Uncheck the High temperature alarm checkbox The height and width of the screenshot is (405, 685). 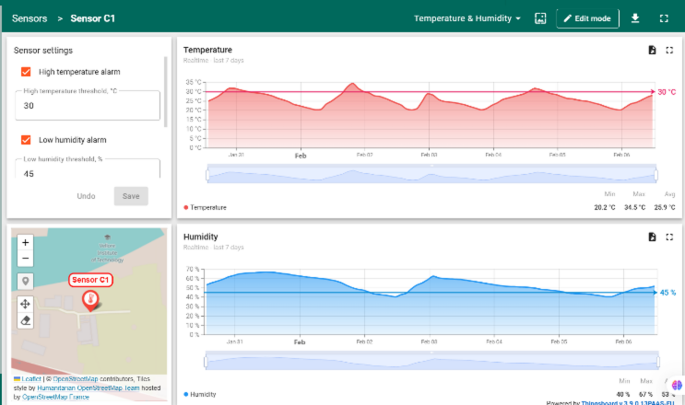[26, 72]
